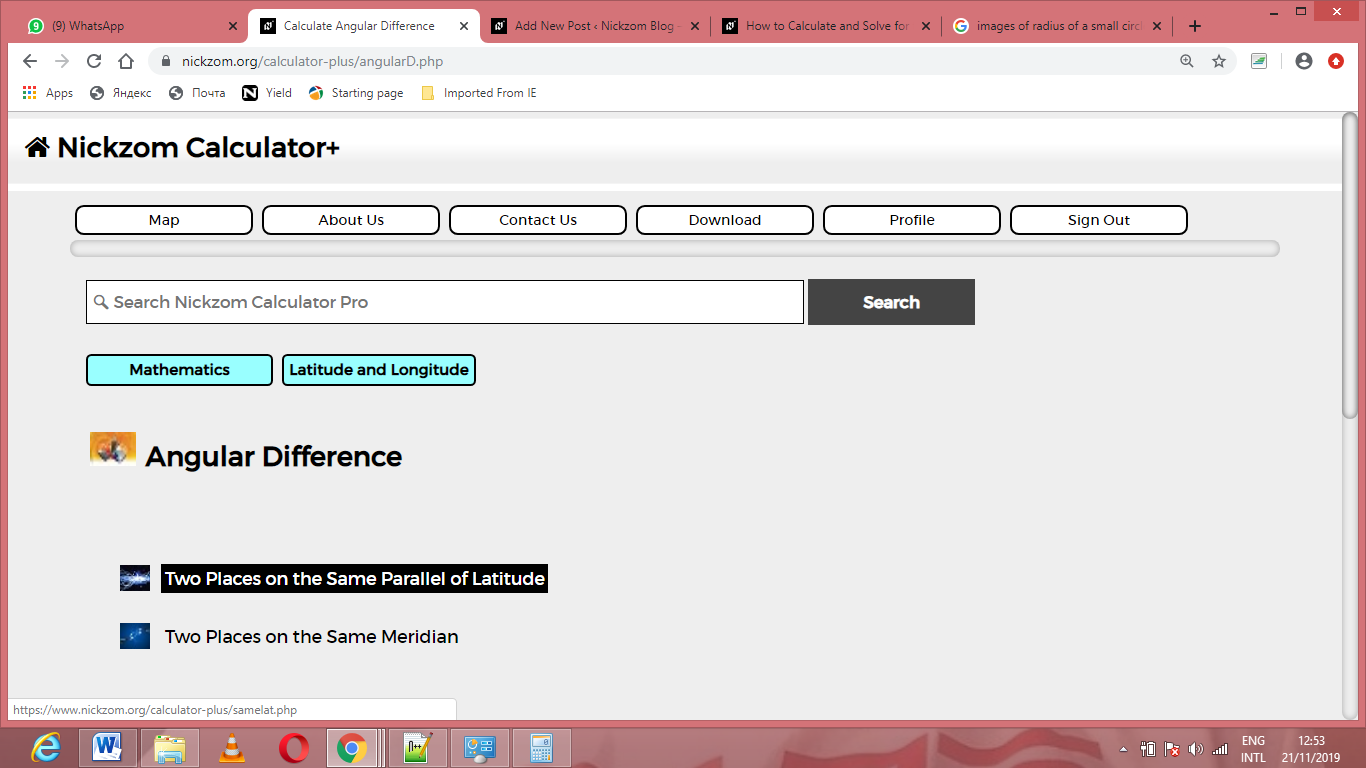Click the ENG INTL language indicator
Image resolution: width=1366 pixels, height=768 pixels.
pos(1253,749)
